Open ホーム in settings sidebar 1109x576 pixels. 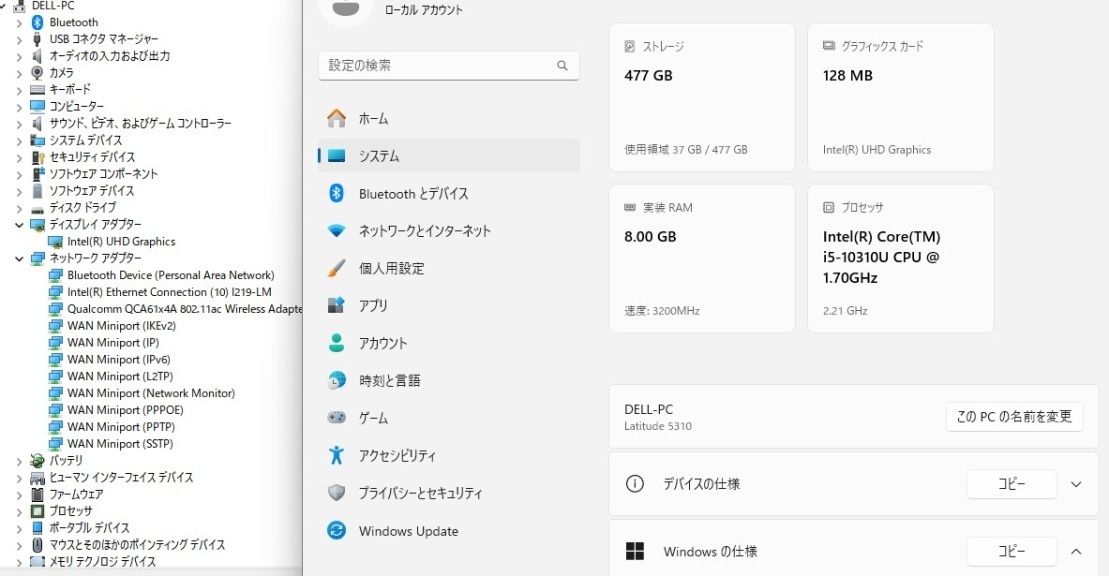[x=449, y=118]
